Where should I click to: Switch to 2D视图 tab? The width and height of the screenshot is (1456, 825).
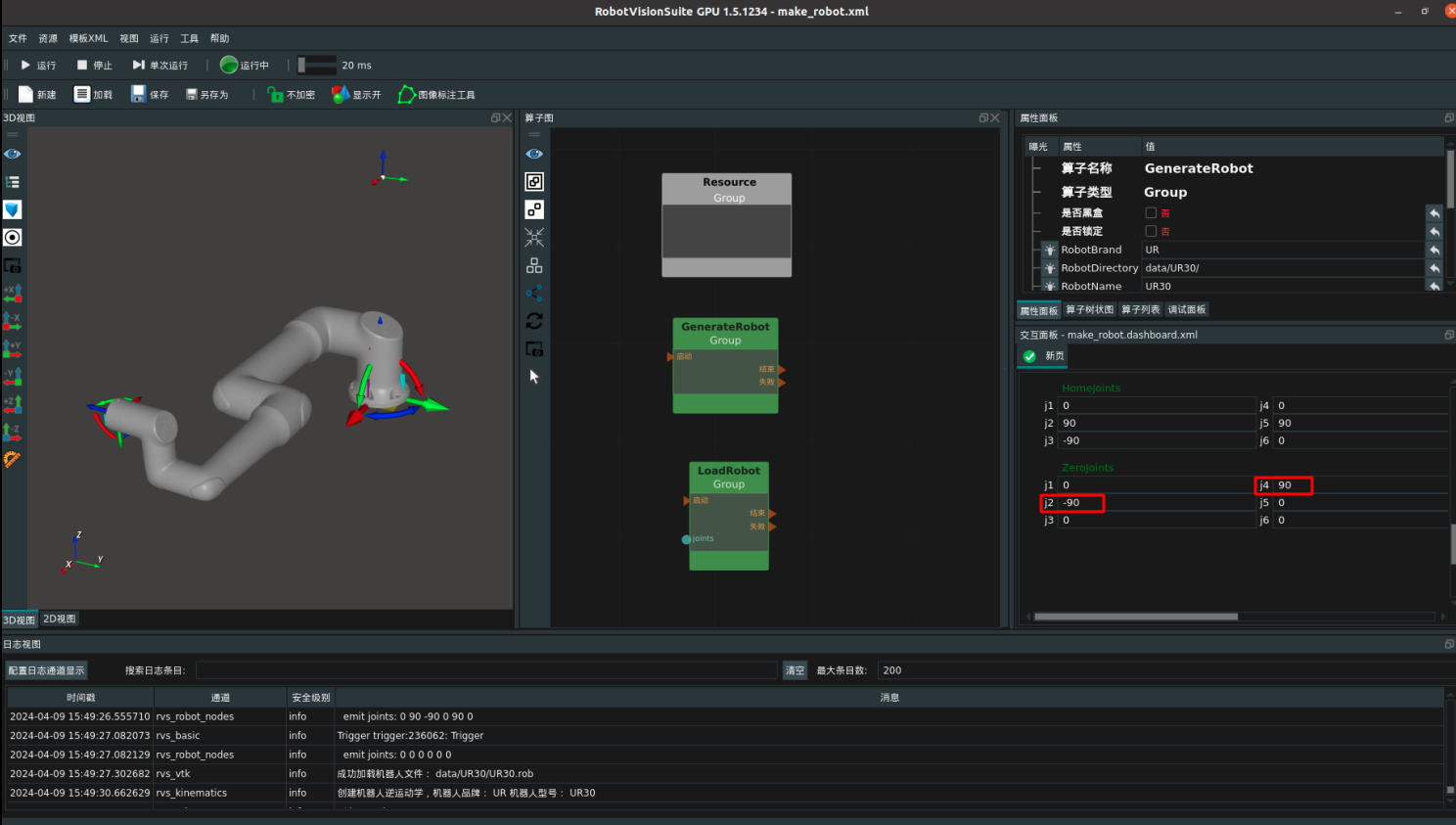coord(59,619)
